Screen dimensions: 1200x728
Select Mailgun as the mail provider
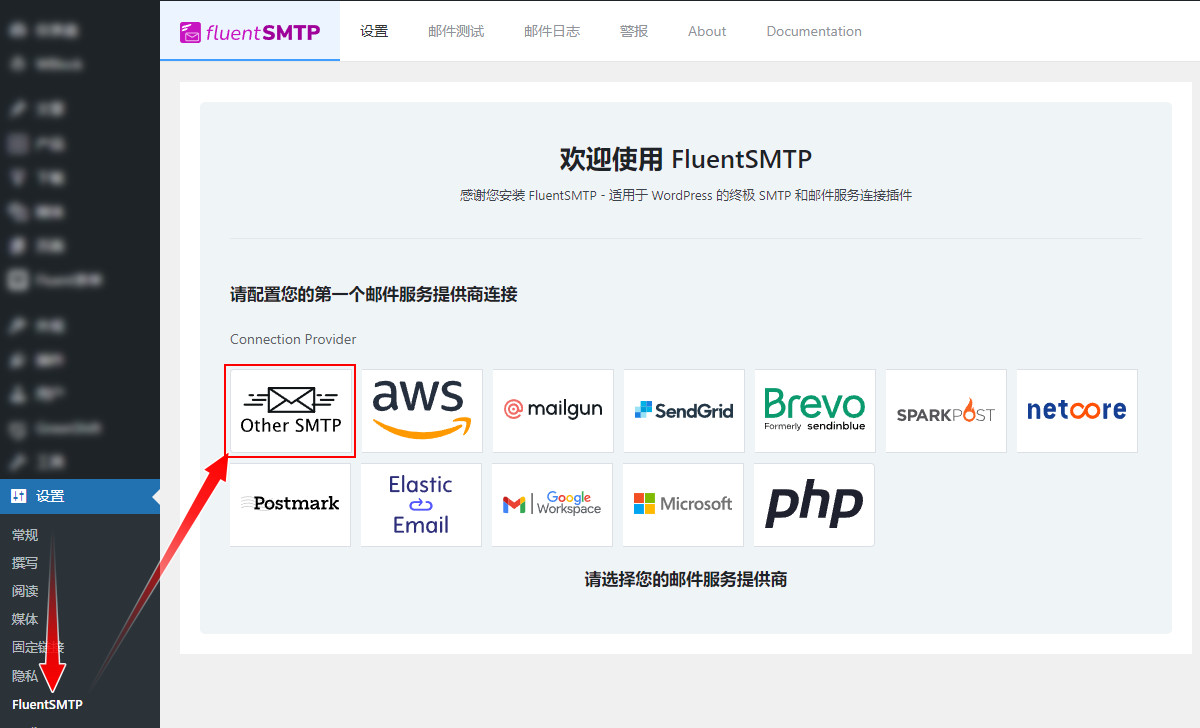(x=553, y=411)
